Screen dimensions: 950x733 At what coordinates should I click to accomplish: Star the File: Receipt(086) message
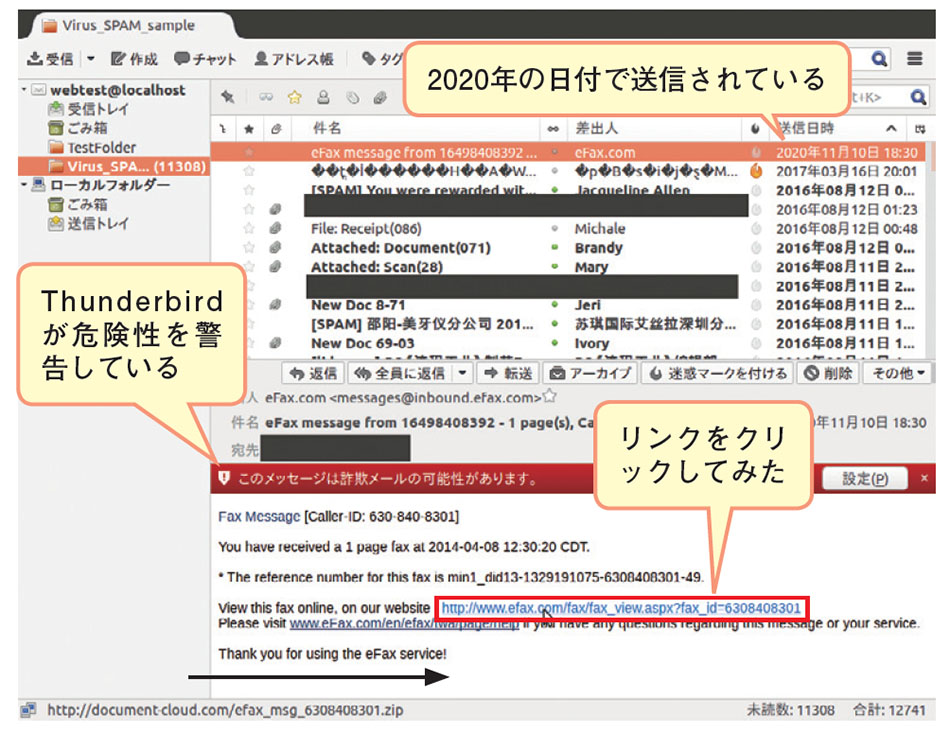(x=249, y=229)
